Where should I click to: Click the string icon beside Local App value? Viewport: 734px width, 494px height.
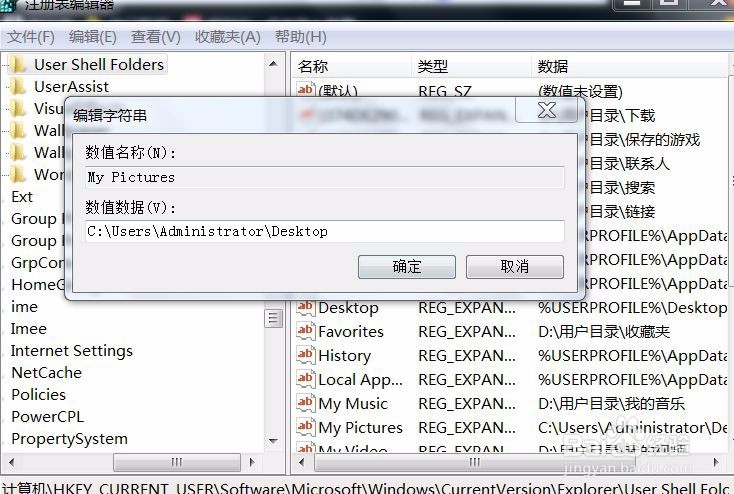(305, 379)
